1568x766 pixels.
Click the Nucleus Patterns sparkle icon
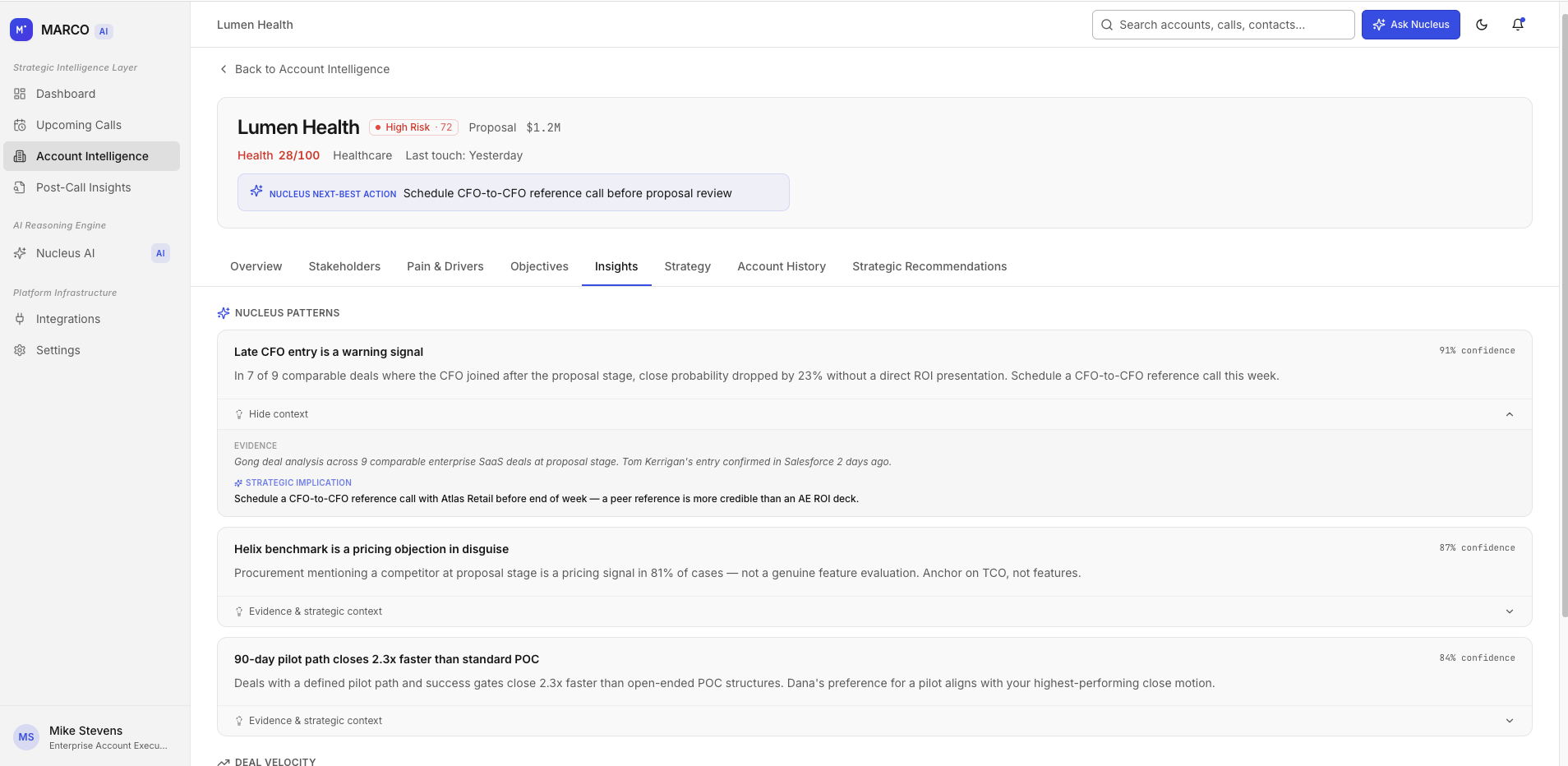coord(224,313)
